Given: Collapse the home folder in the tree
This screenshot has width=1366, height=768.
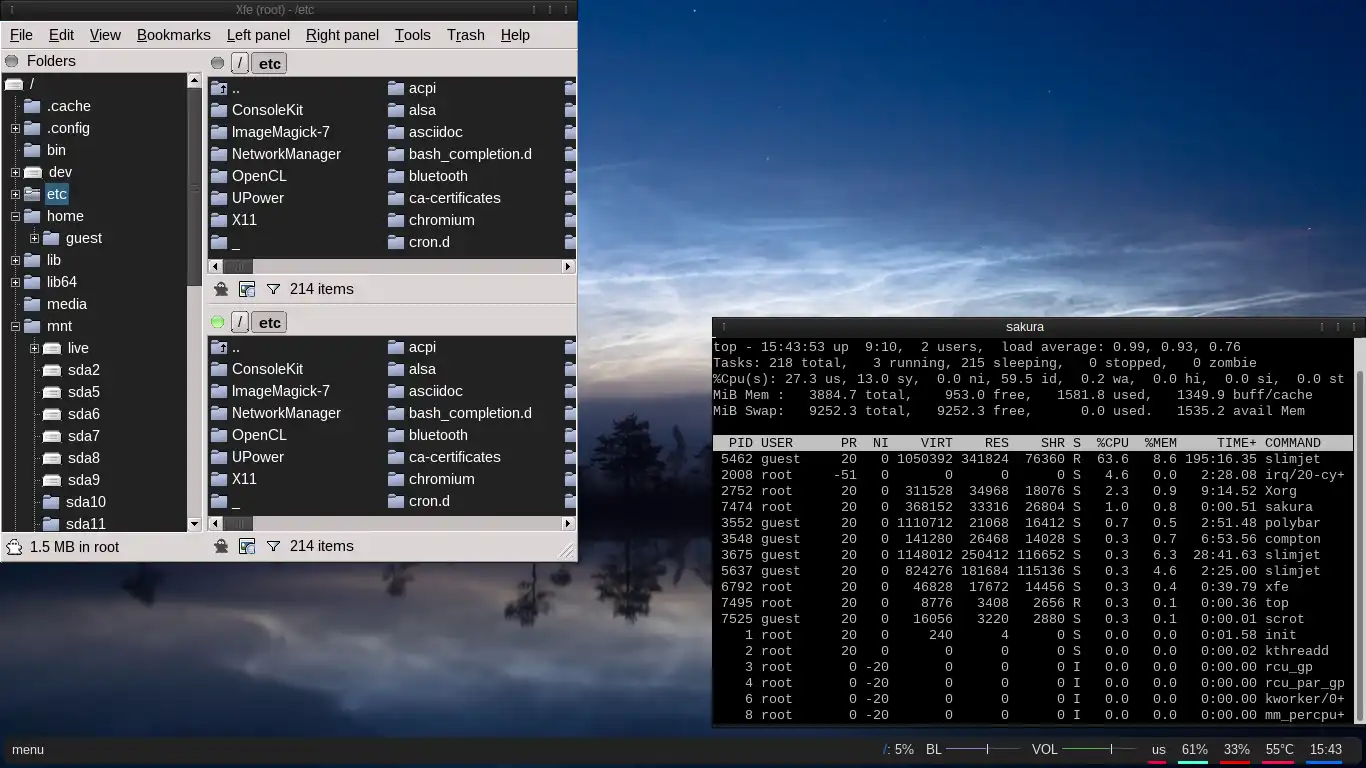Looking at the screenshot, I should (15, 216).
